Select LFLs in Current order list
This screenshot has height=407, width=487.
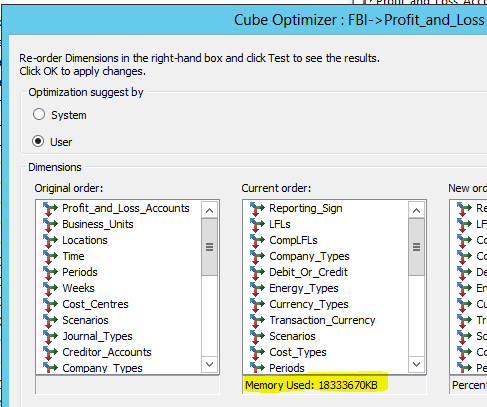[280, 224]
